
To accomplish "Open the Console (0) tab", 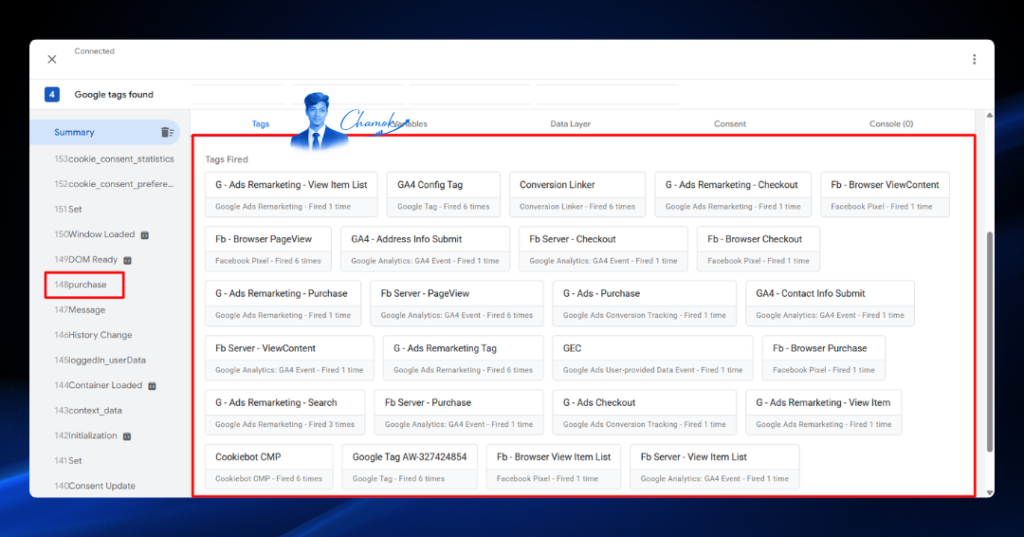I will click(x=891, y=123).
